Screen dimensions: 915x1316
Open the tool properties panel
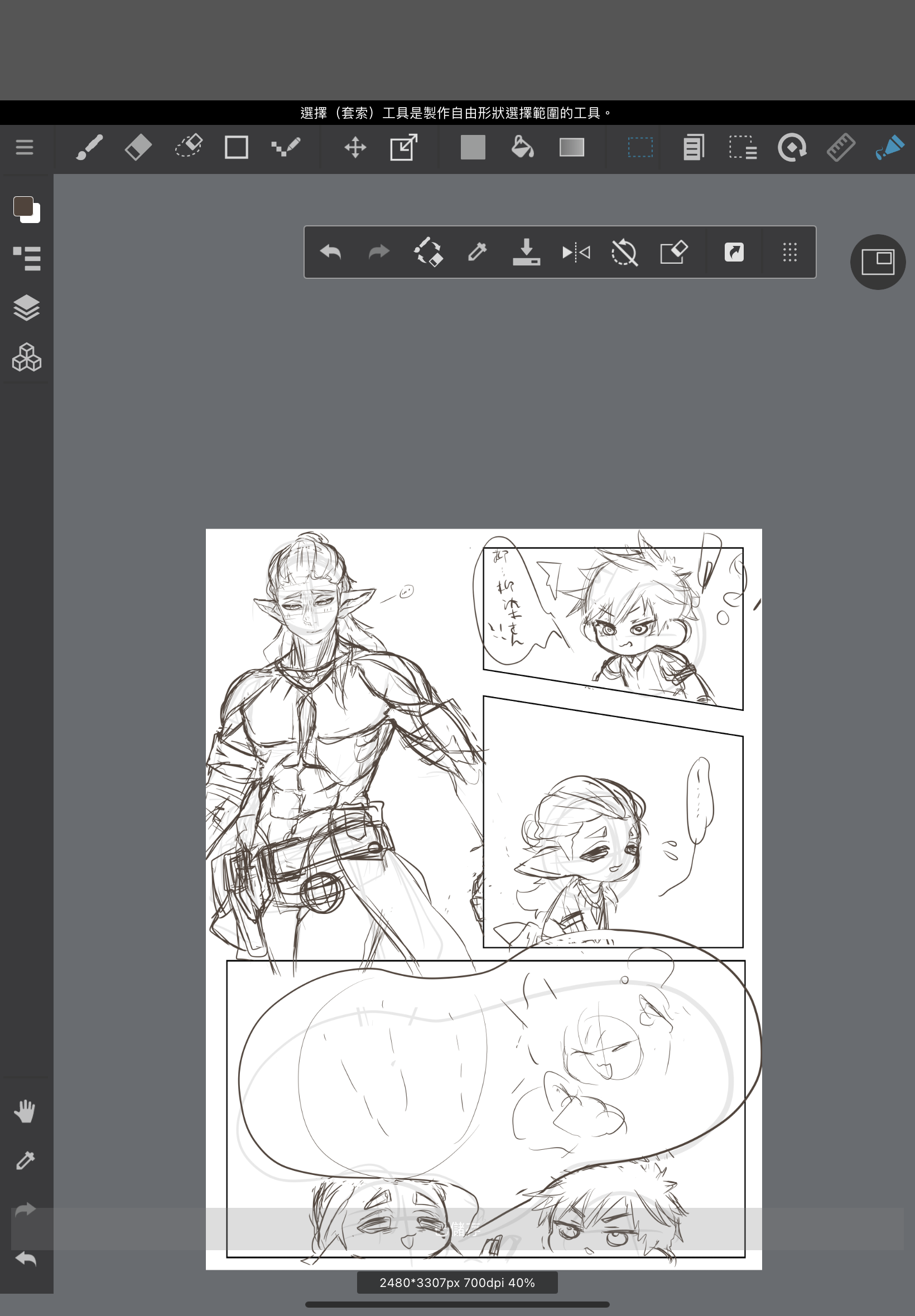[x=26, y=258]
